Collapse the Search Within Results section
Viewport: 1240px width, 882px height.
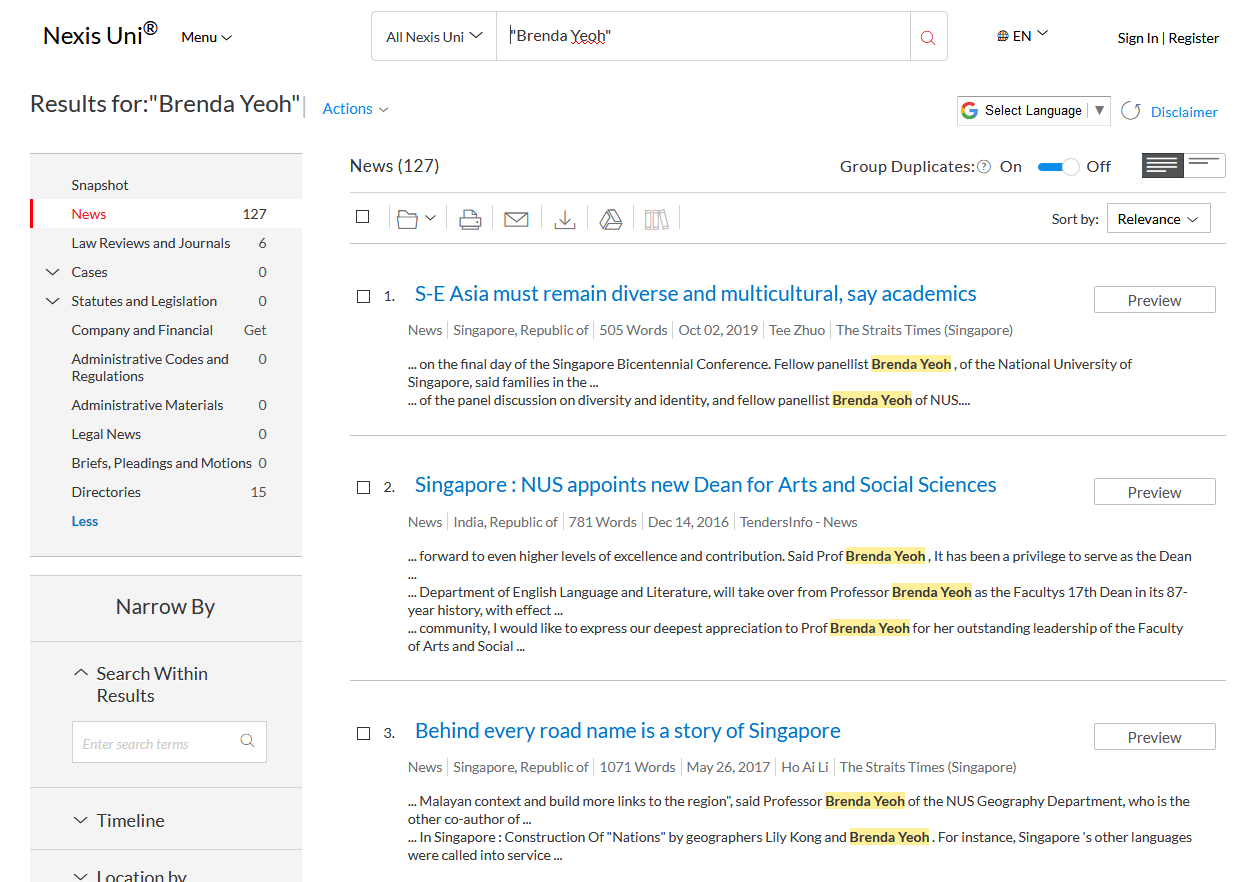click(x=81, y=674)
